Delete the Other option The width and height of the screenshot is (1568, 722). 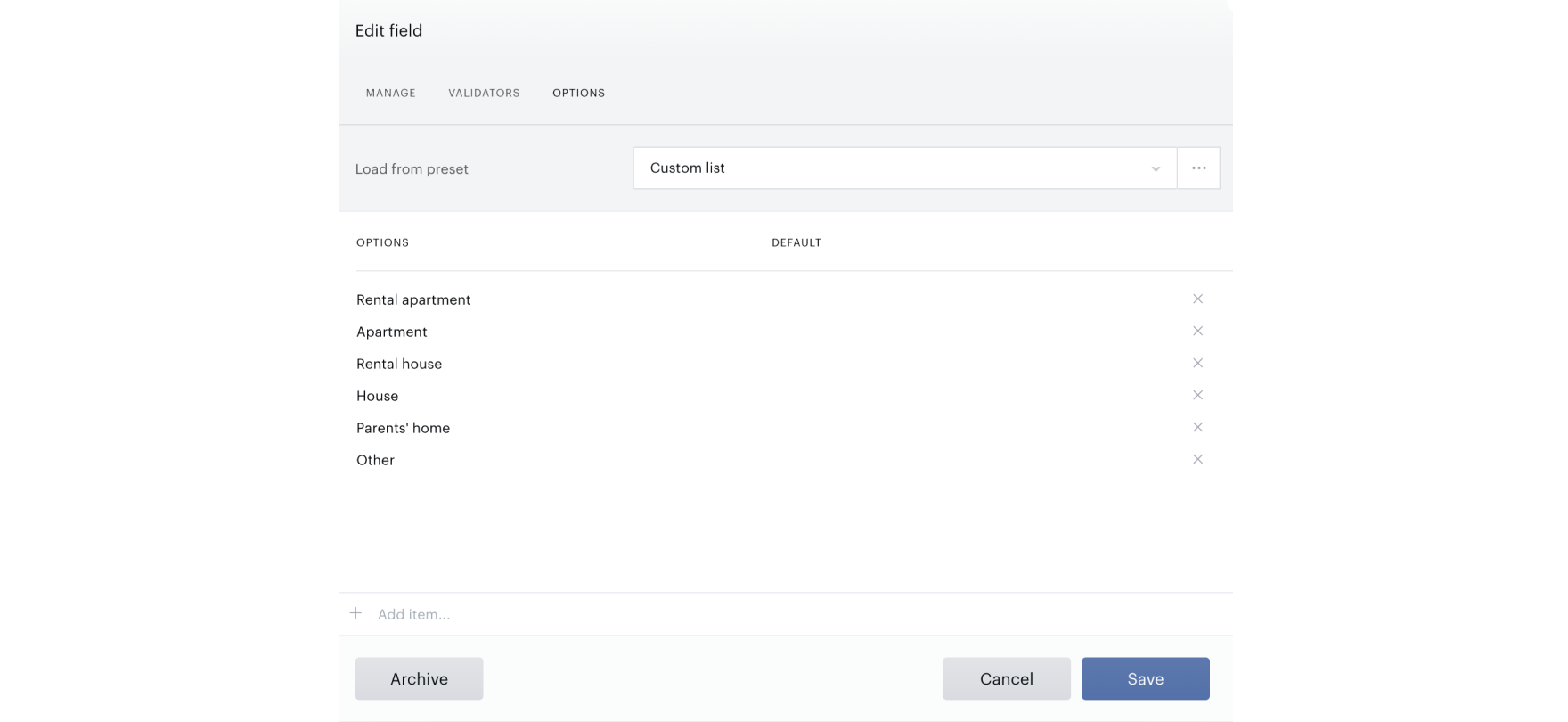[1197, 459]
